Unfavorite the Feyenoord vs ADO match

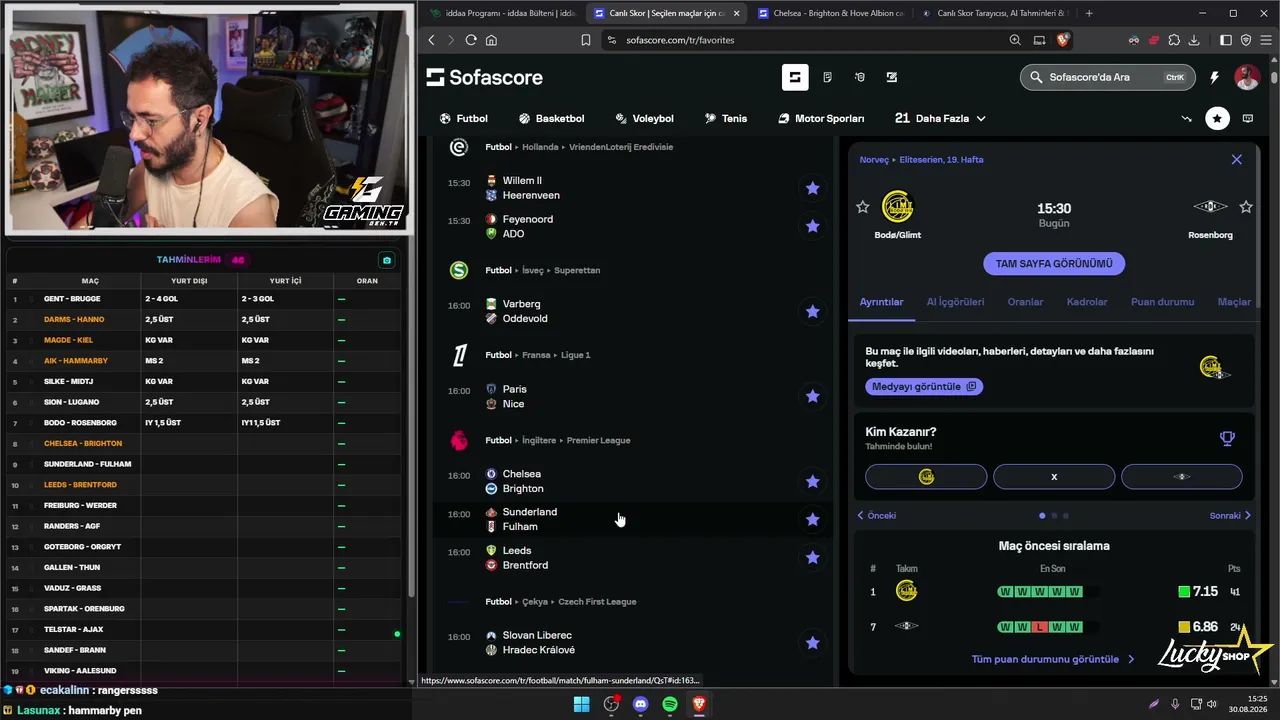coord(812,226)
